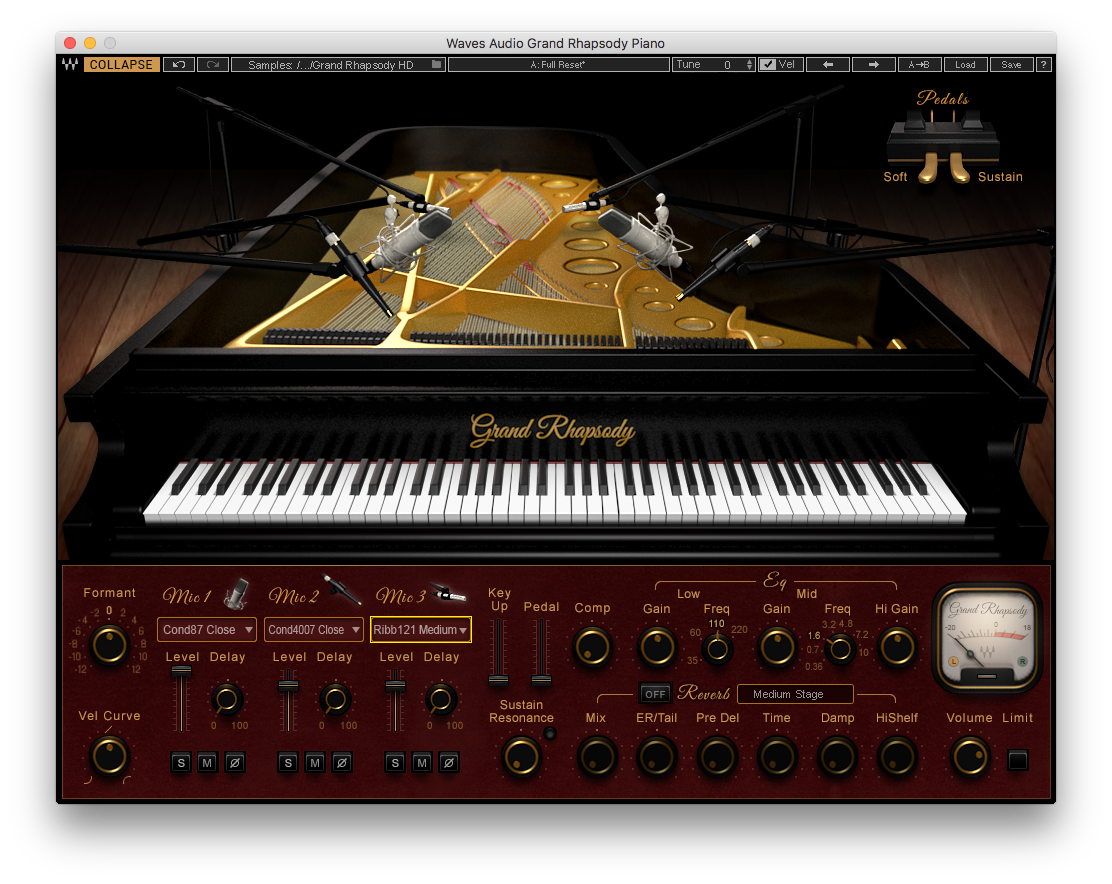Viewport: 1112px width, 884px height.
Task: Click the Load button
Action: pyautogui.click(x=965, y=65)
